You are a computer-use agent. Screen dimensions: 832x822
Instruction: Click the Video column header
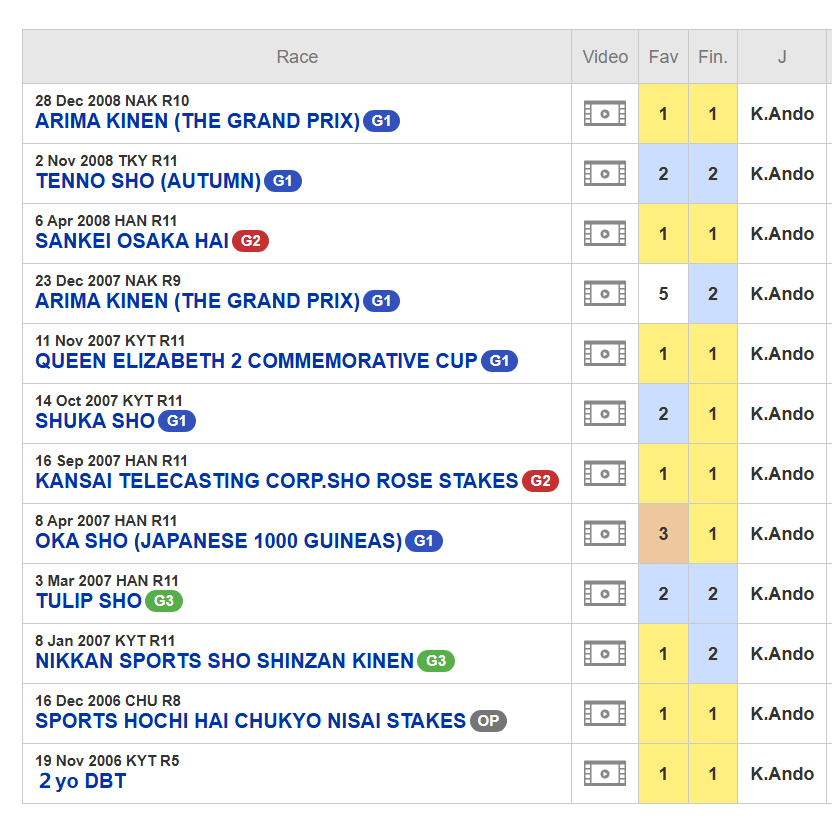point(605,57)
